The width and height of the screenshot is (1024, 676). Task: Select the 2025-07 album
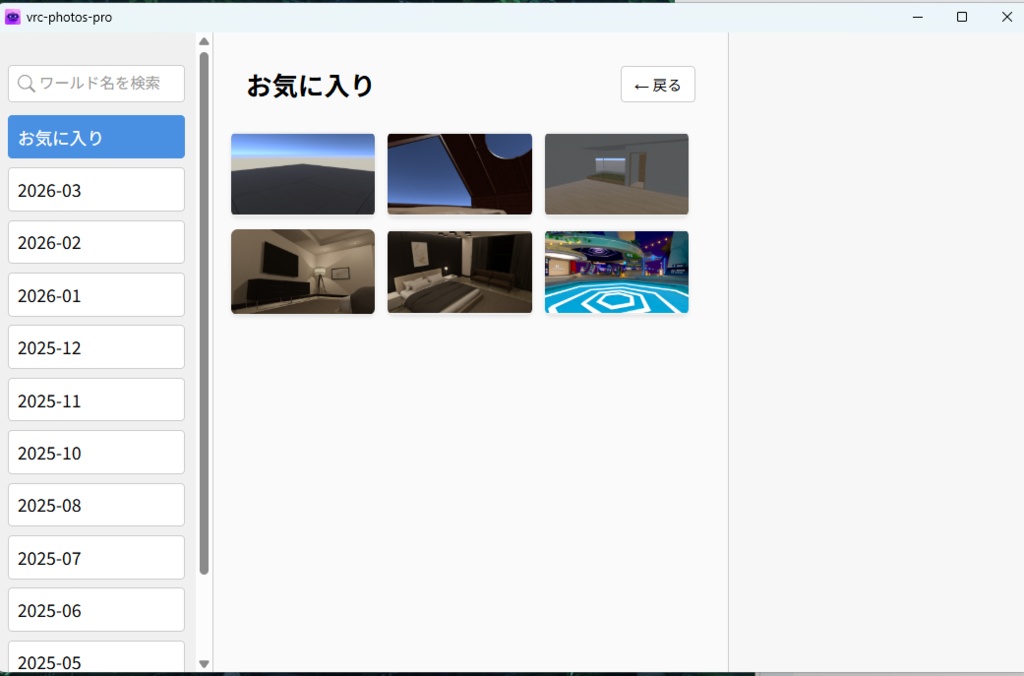(x=95, y=557)
